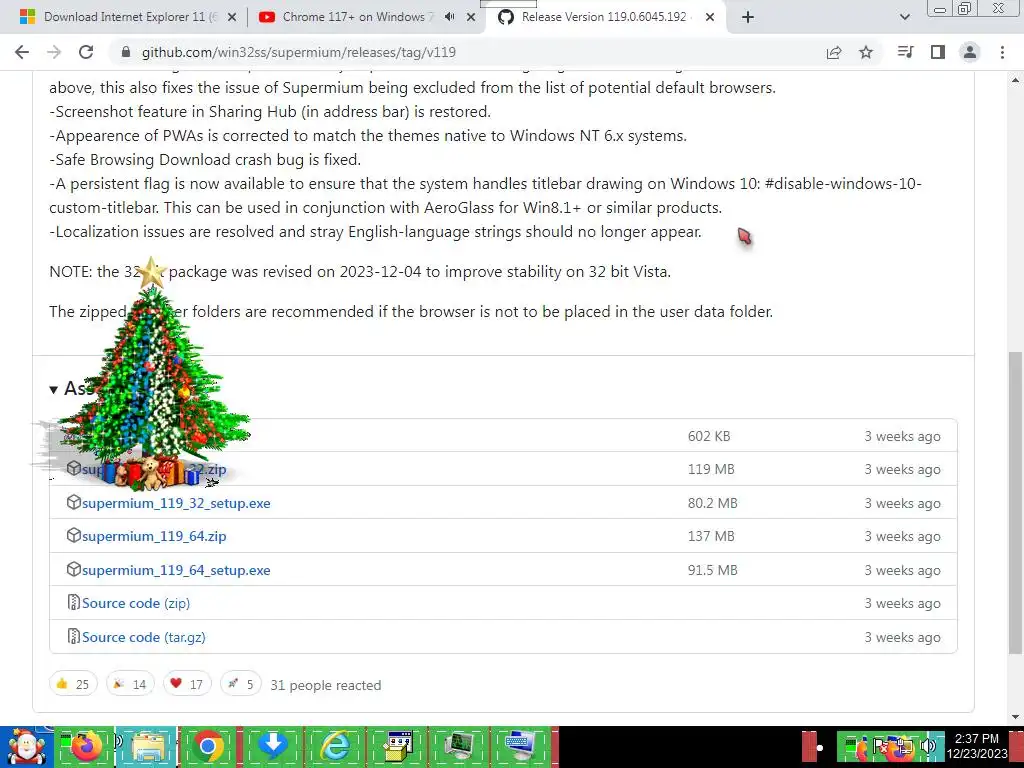This screenshot has height=768, width=1024.
Task: Open the clock showing 2:37 PM
Action: [977, 746]
